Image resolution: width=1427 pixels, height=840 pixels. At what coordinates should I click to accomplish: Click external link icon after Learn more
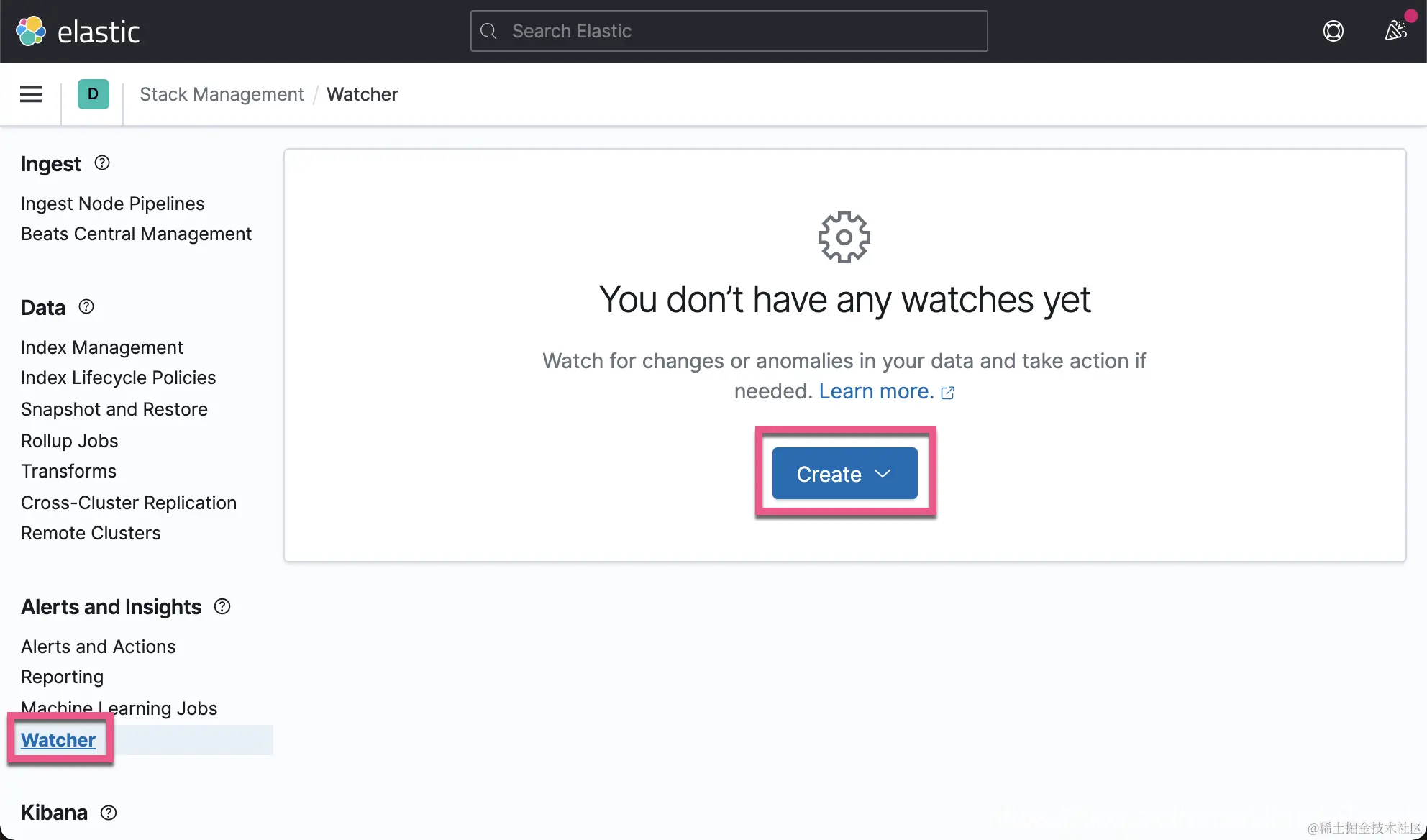948,393
